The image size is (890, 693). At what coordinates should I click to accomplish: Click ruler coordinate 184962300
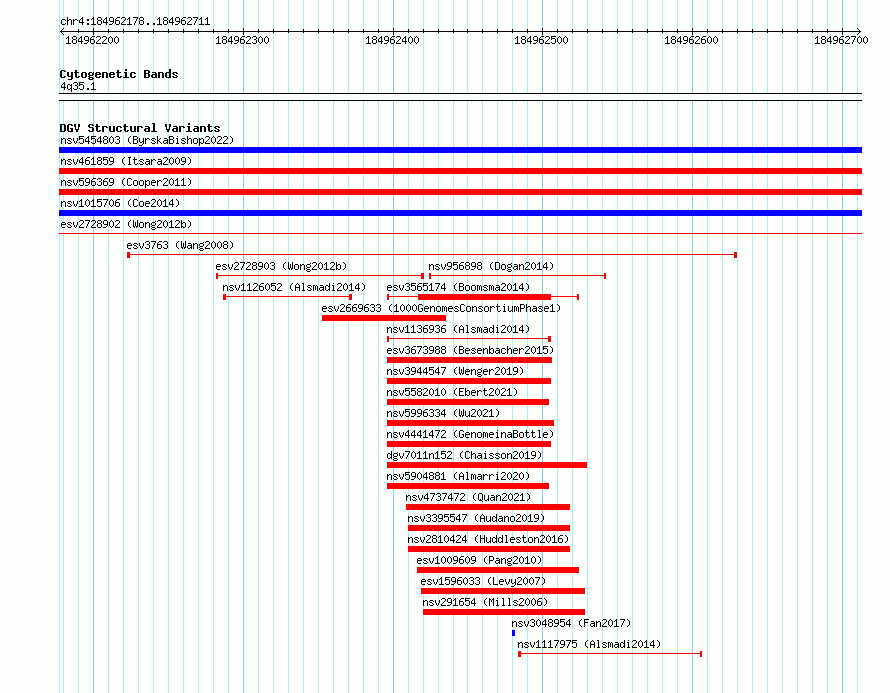(x=242, y=40)
